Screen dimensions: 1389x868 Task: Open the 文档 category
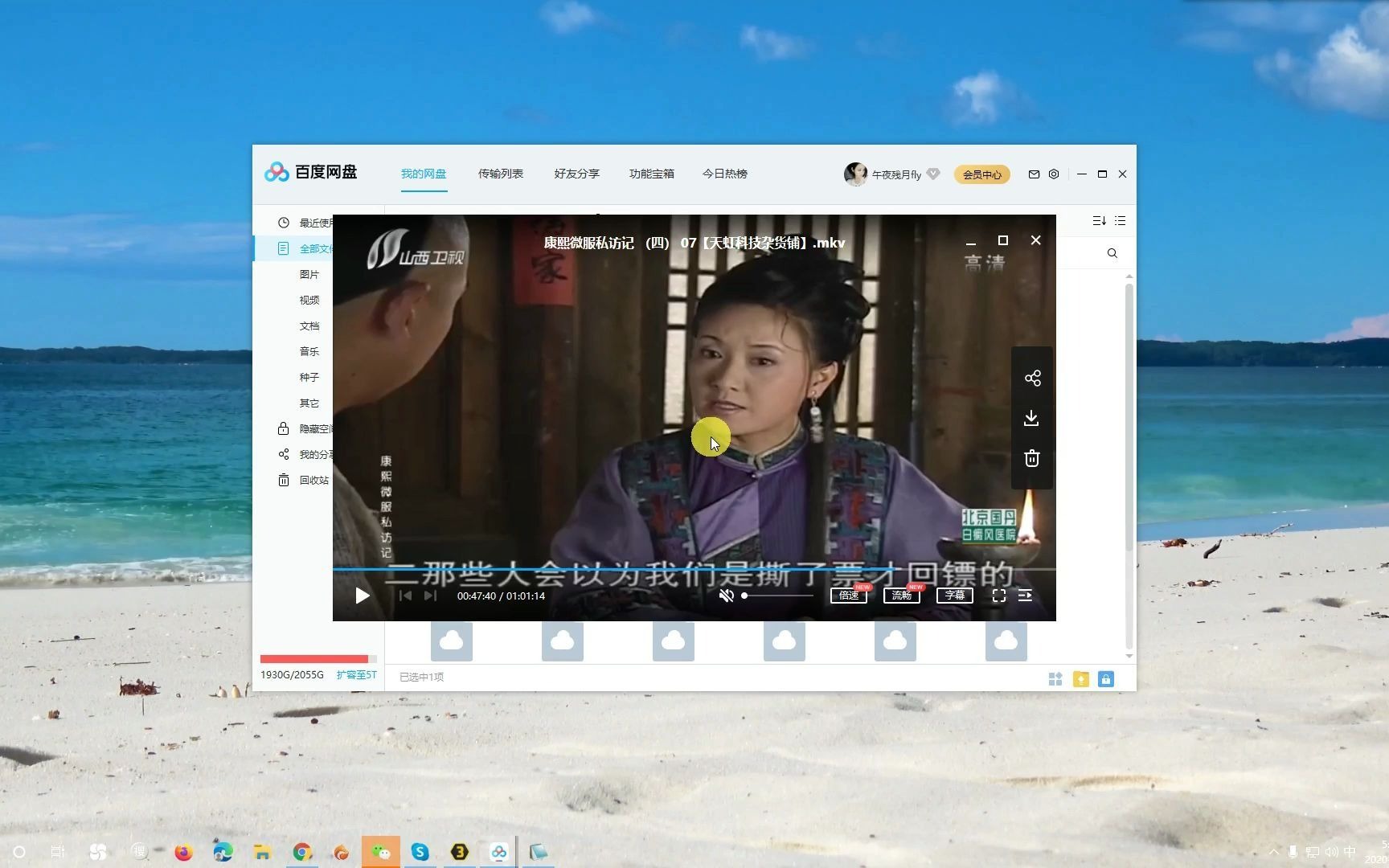click(x=309, y=325)
